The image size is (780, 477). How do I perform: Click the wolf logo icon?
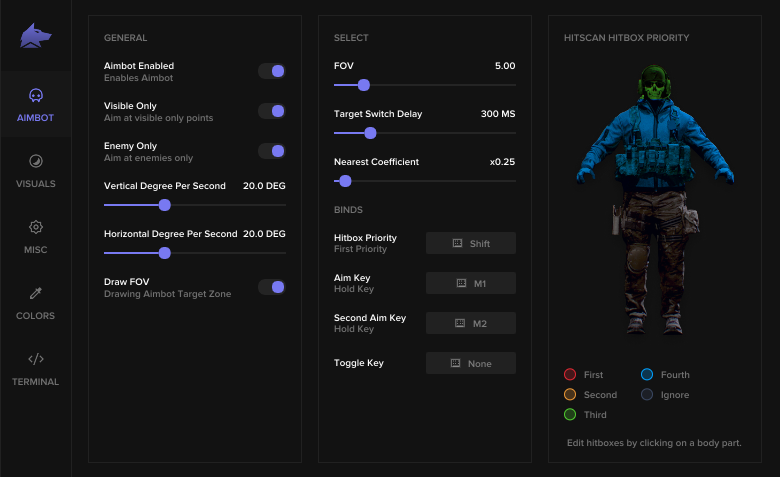(x=36, y=36)
